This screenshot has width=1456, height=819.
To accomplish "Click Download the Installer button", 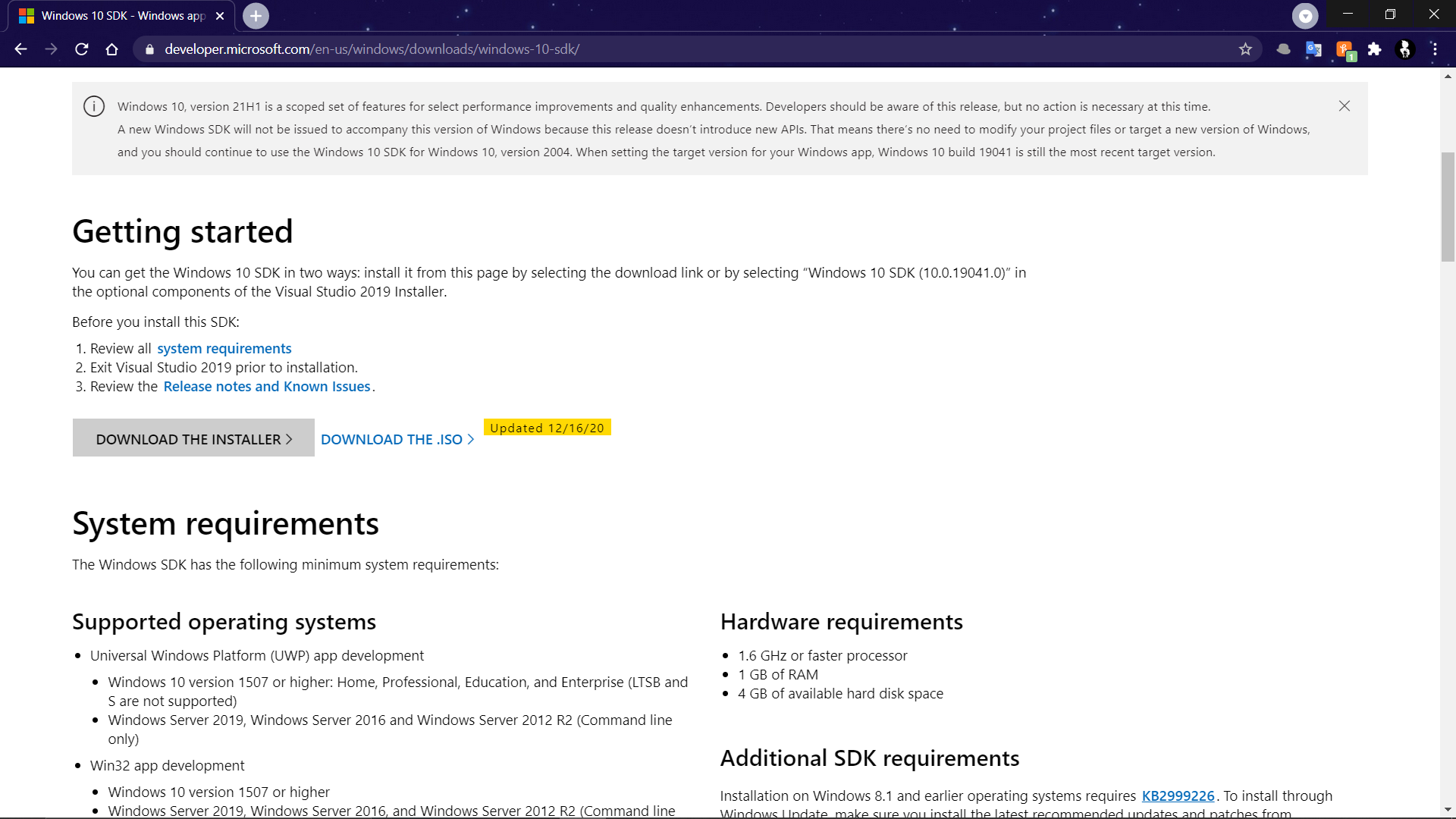I will click(x=193, y=438).
